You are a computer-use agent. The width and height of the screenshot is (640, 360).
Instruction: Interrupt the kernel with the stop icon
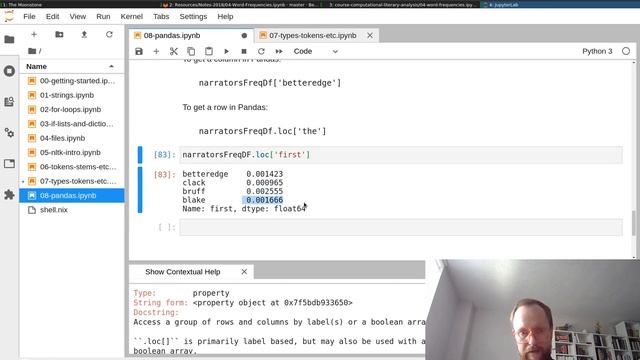pyautogui.click(x=244, y=51)
